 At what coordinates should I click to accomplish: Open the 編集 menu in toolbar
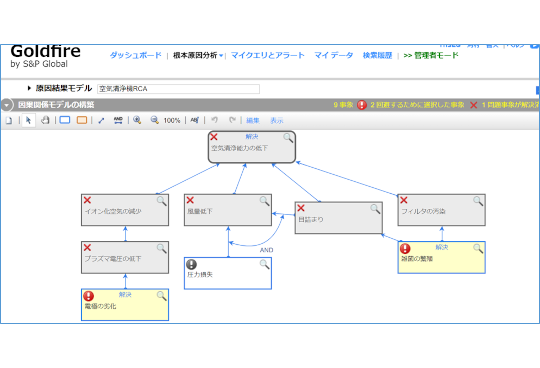coord(253,120)
